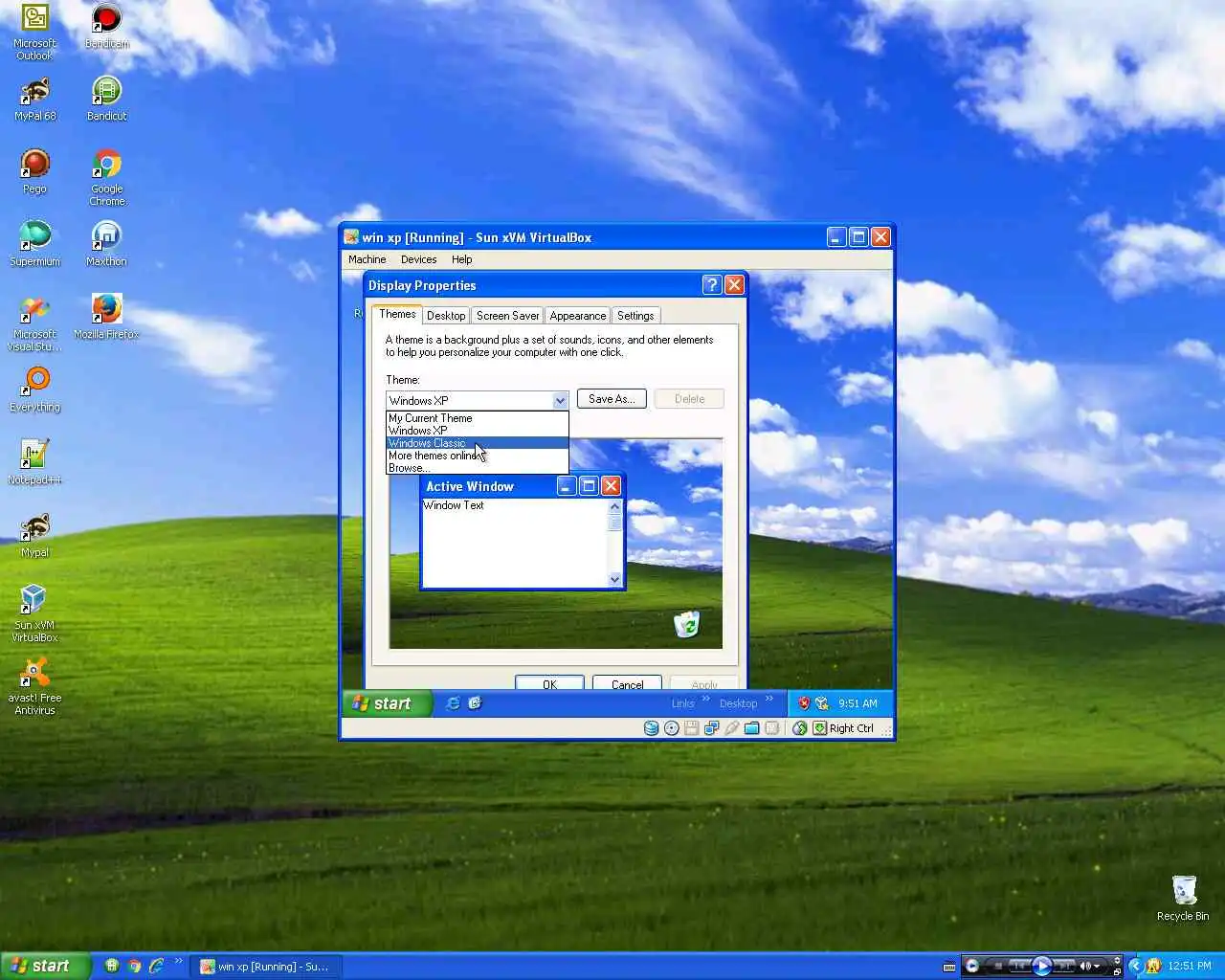The image size is (1225, 980).
Task: Expand hidden host tray icons arrow
Action: 1135,966
